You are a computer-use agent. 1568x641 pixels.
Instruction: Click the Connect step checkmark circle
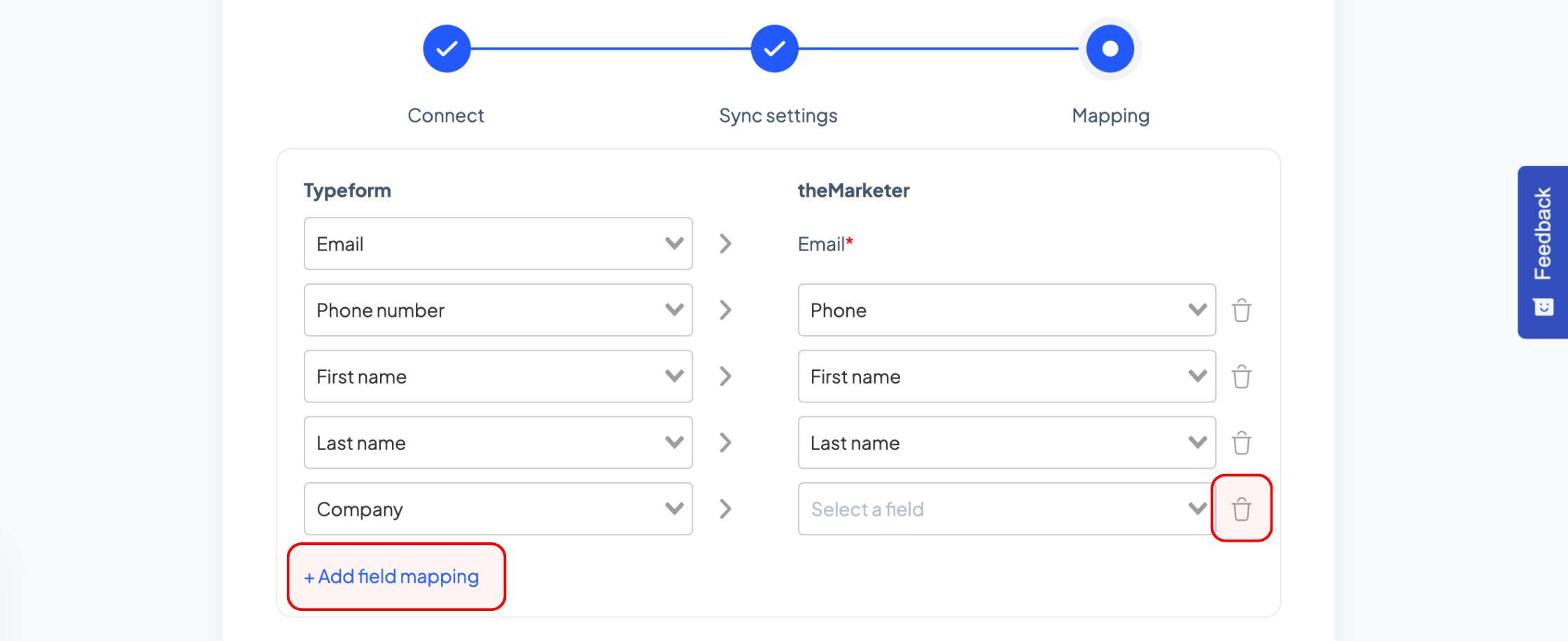pyautogui.click(x=447, y=48)
